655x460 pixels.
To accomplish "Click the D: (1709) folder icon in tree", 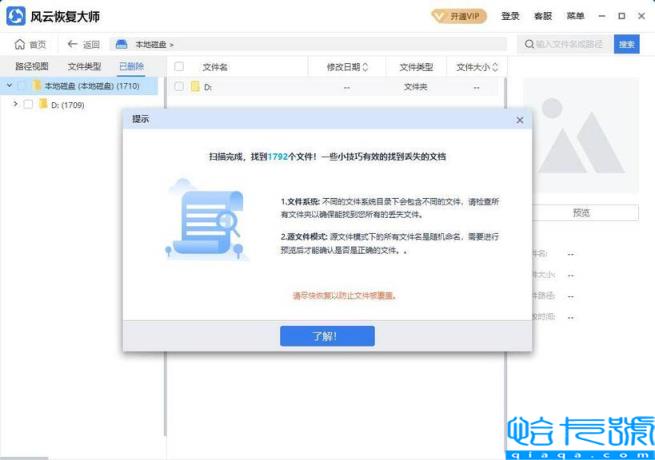I will [43, 104].
